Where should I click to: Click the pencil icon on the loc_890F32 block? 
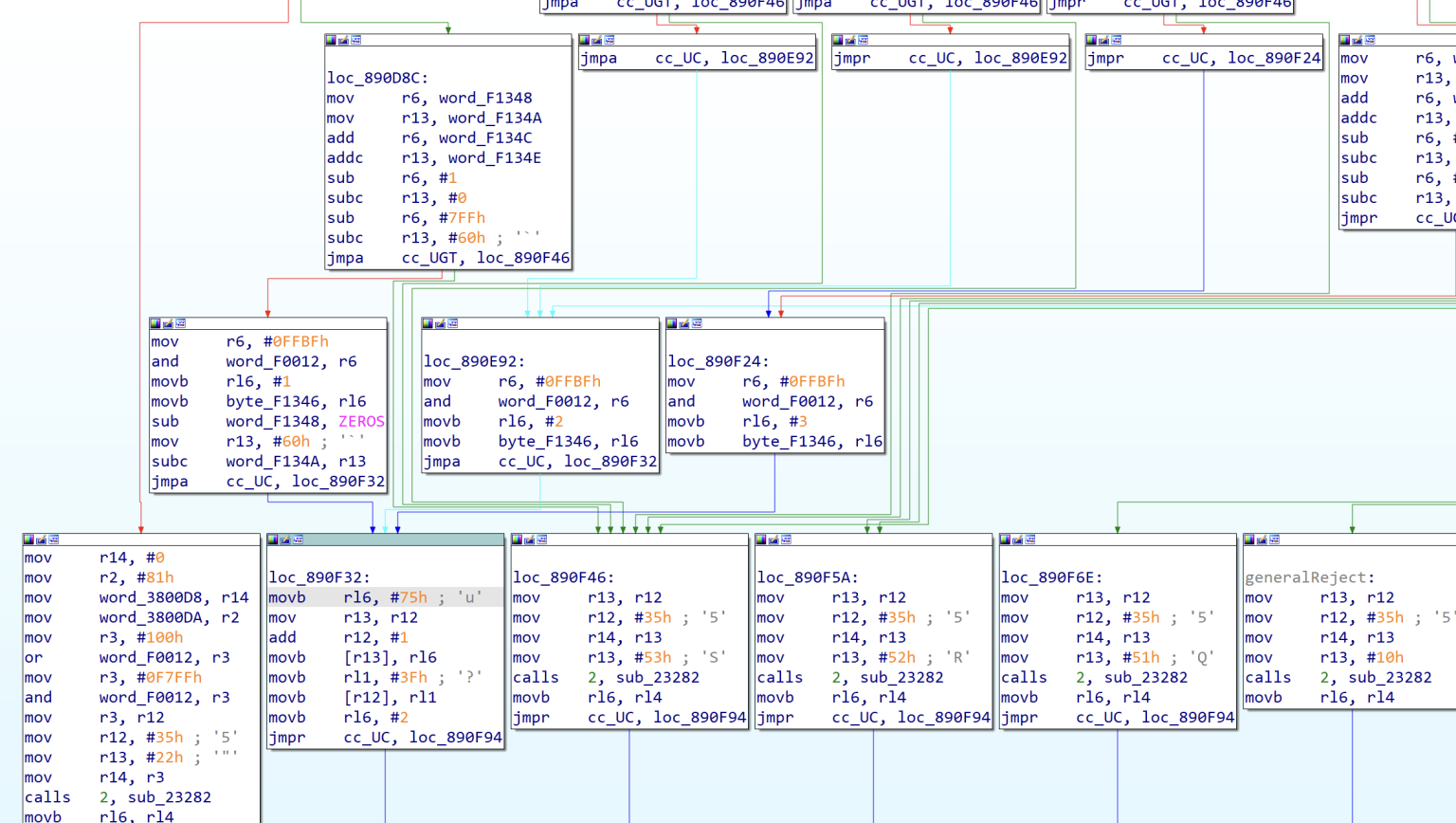click(x=287, y=540)
